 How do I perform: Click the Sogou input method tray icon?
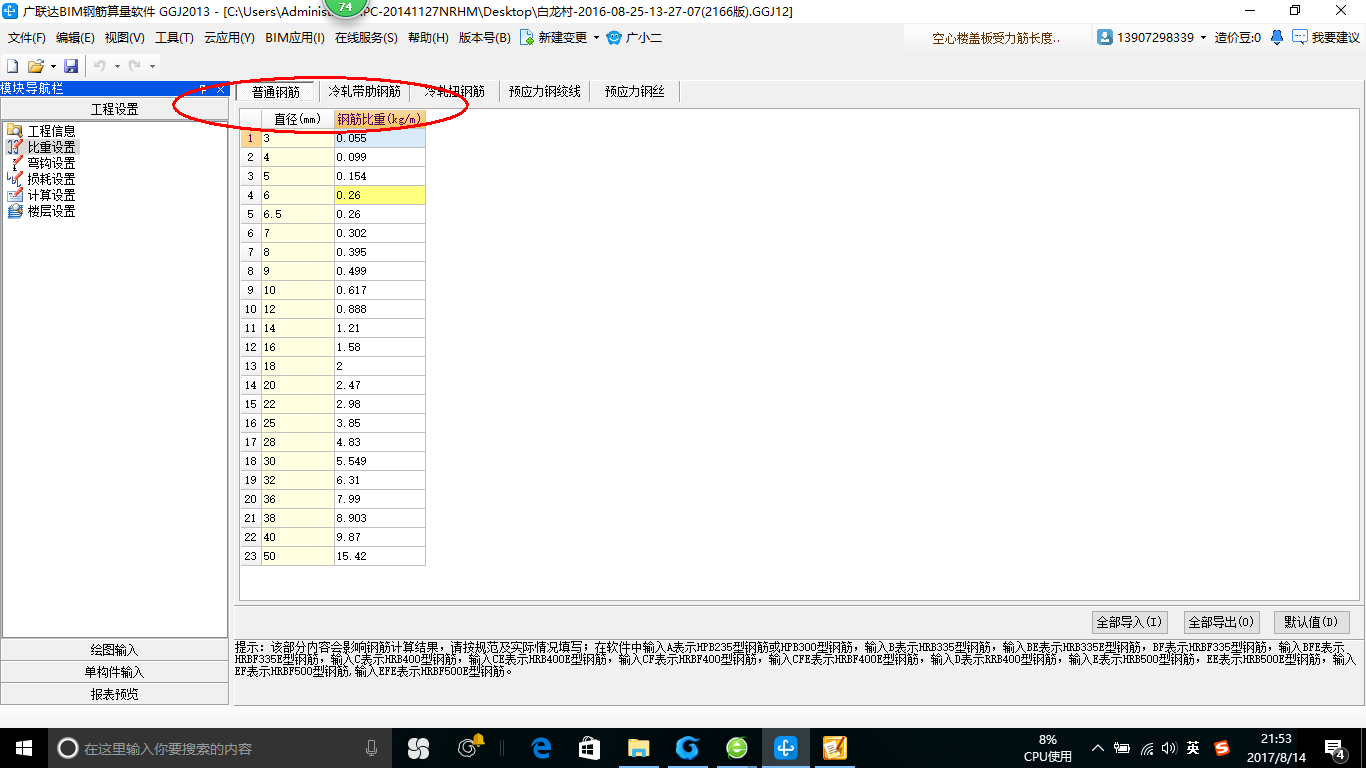point(1222,748)
